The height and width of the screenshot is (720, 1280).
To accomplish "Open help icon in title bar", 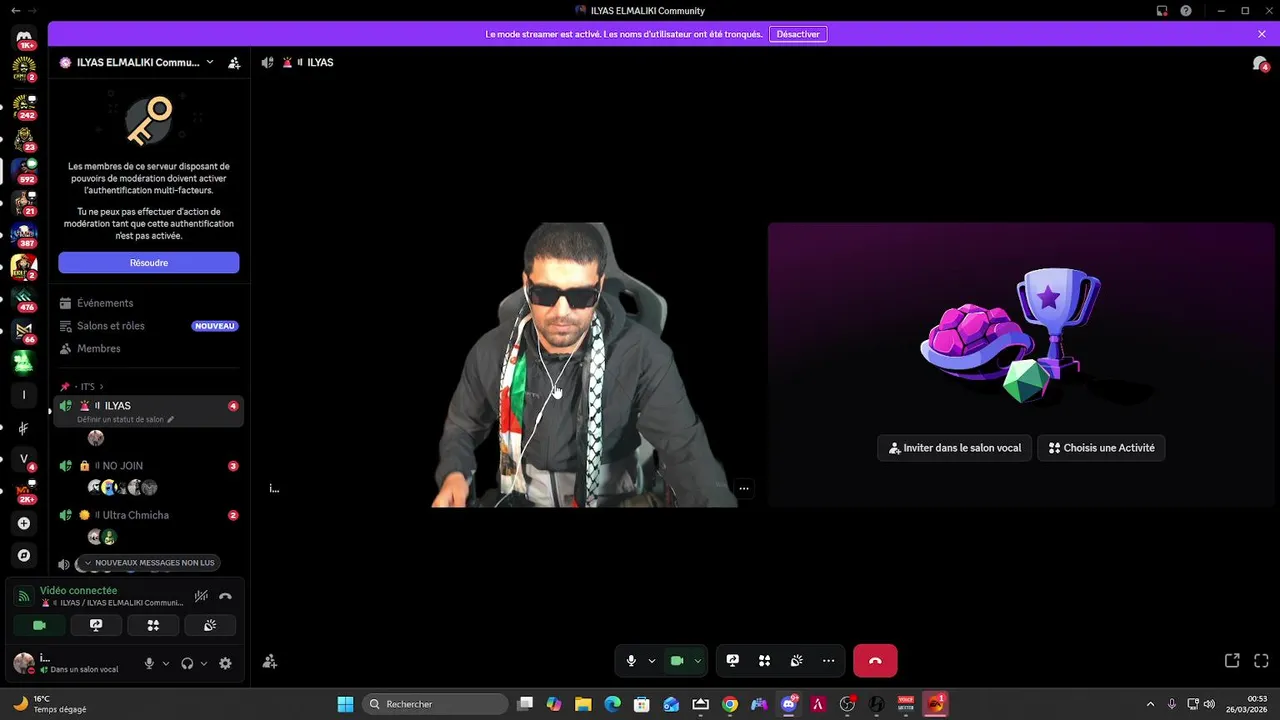I will (1186, 11).
